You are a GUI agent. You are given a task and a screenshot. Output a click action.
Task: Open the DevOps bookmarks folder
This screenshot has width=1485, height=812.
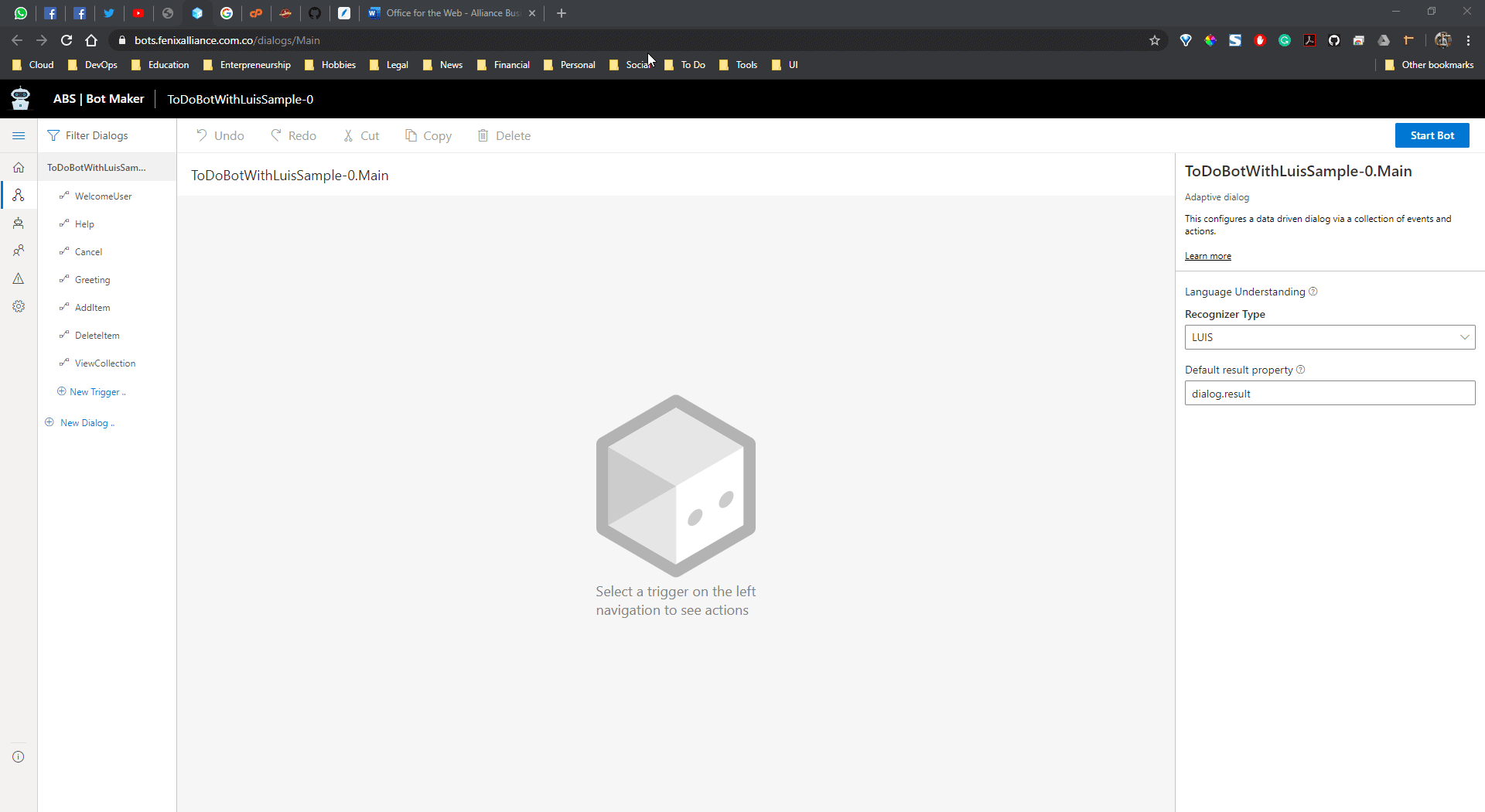tap(93, 65)
